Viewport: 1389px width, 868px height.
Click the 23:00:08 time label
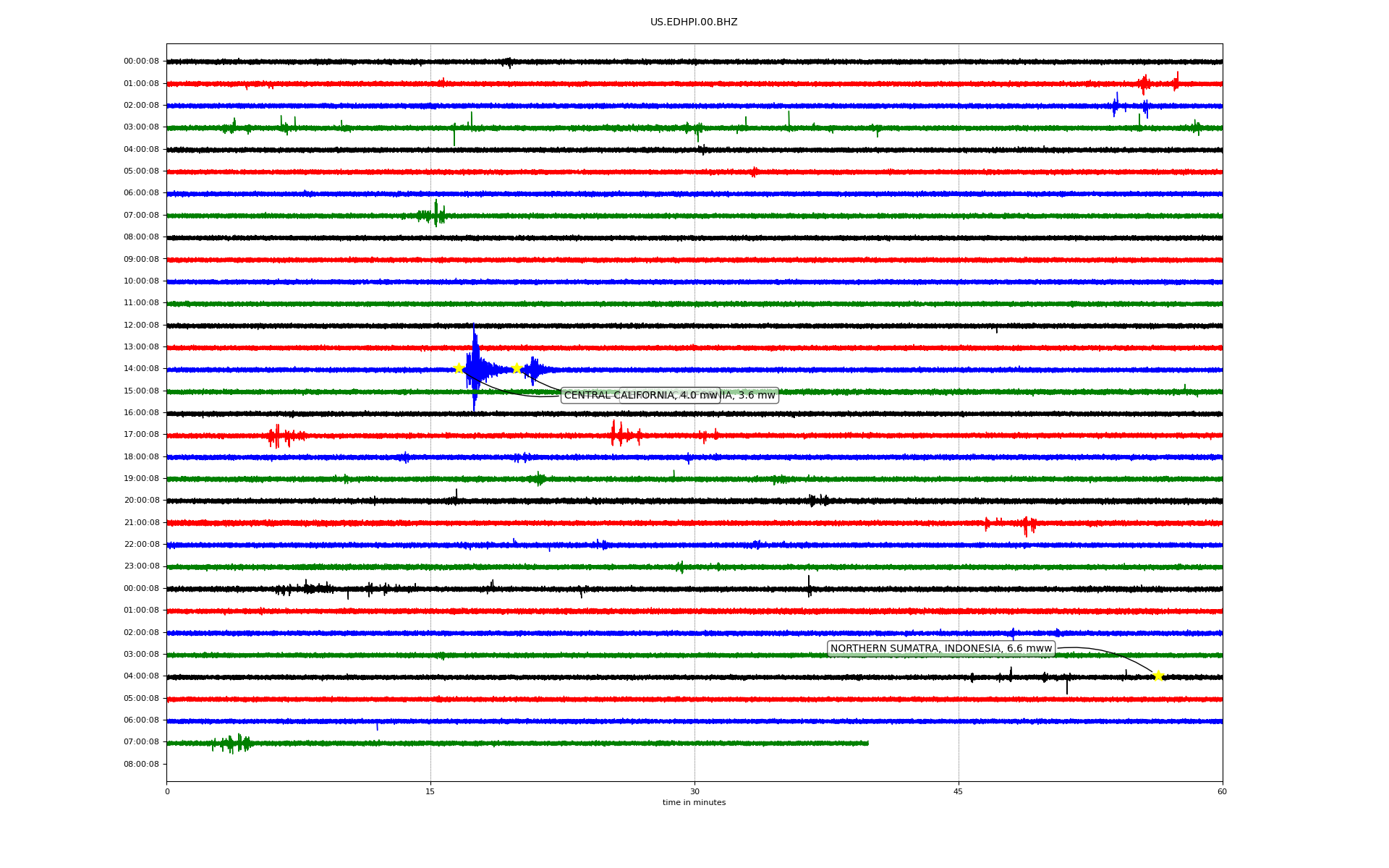click(141, 566)
